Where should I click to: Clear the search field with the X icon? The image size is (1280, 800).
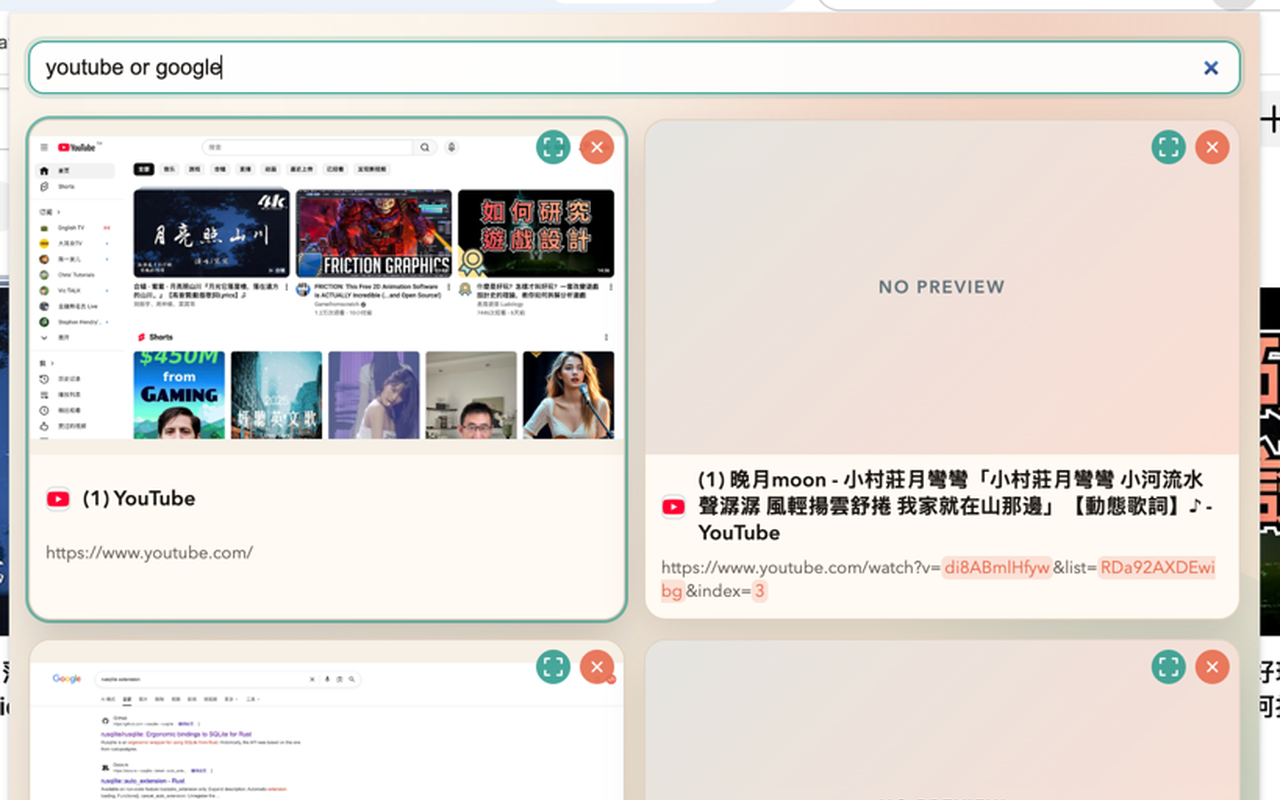1211,68
